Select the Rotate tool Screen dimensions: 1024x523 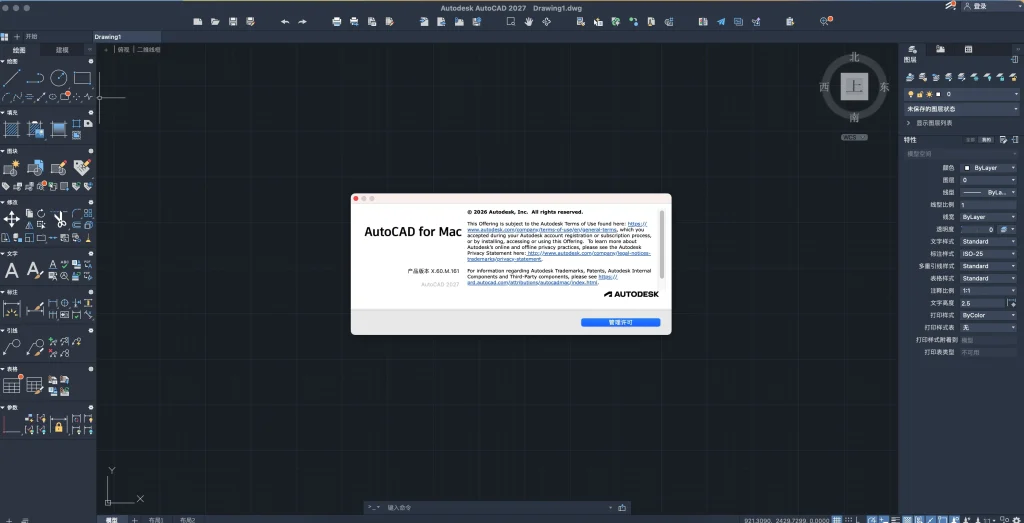click(41, 214)
